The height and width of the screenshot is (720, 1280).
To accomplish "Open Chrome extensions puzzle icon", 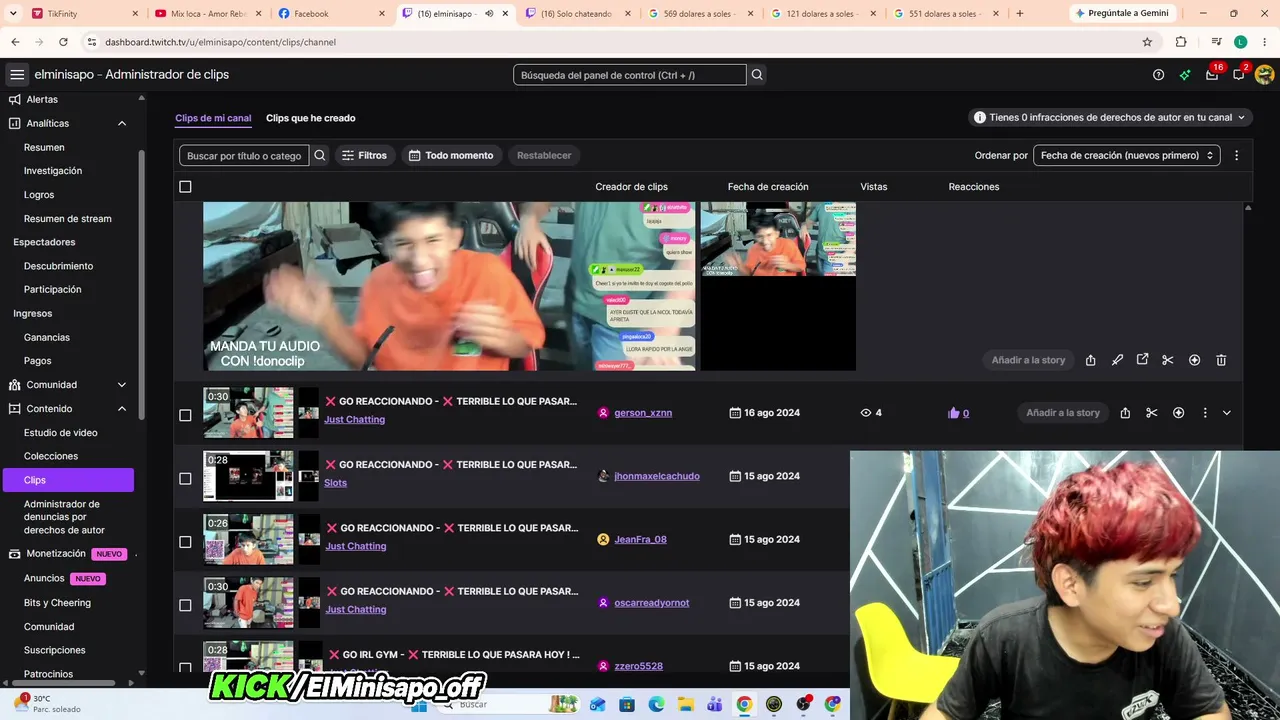I will pyautogui.click(x=1181, y=42).
